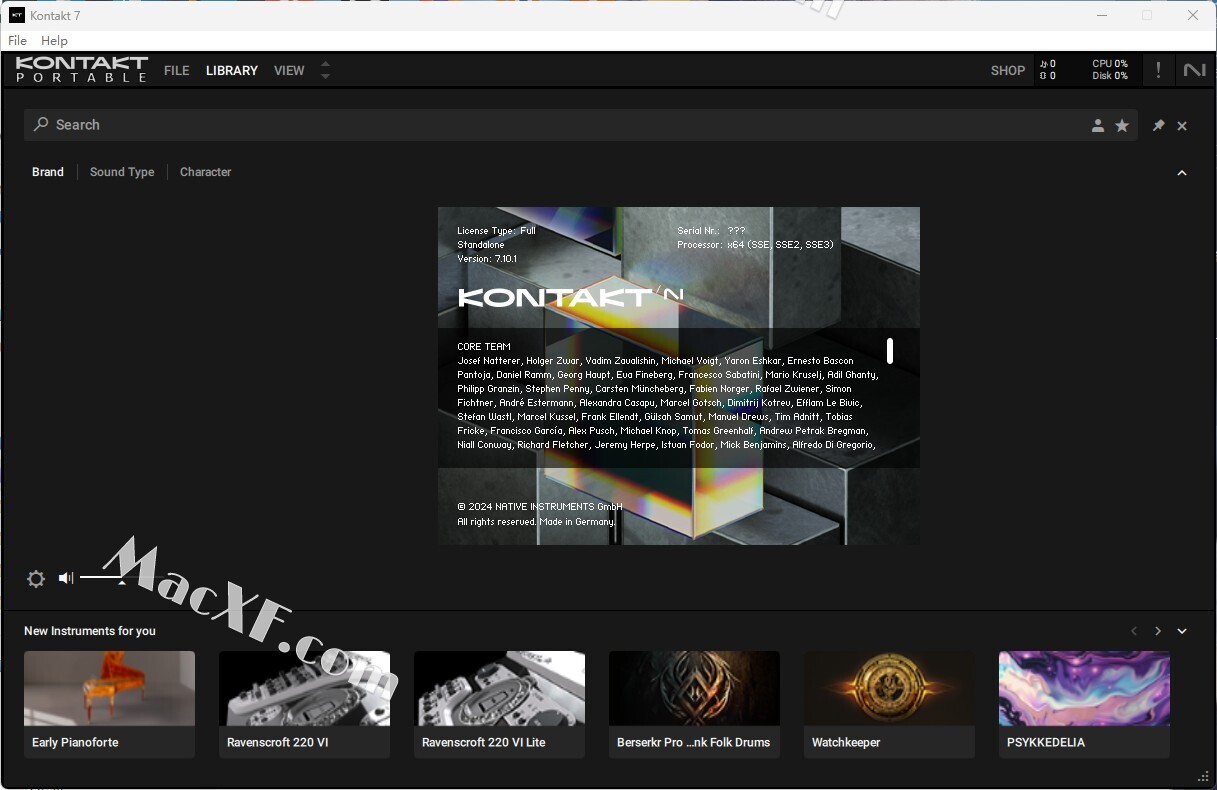Close the browser with the X icon

(1182, 125)
